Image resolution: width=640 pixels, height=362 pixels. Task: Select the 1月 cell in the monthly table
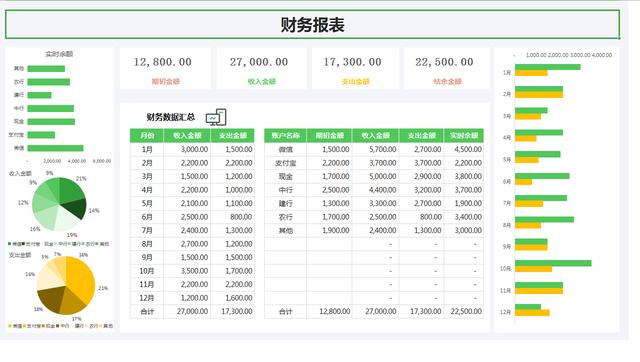(147, 149)
